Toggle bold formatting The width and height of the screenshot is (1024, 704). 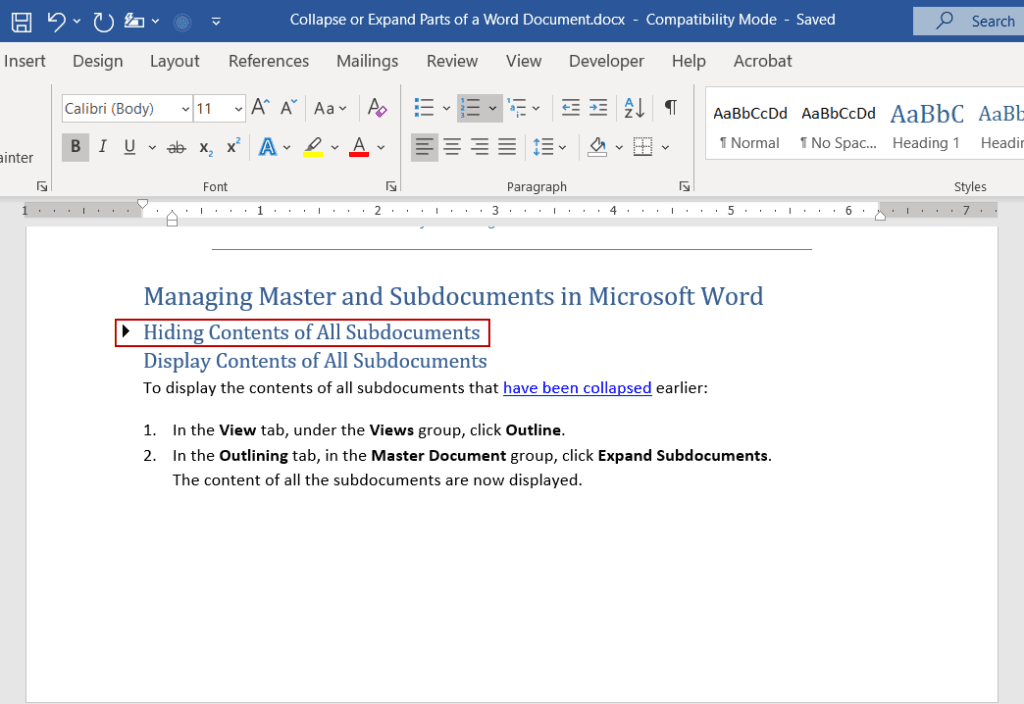coord(75,147)
